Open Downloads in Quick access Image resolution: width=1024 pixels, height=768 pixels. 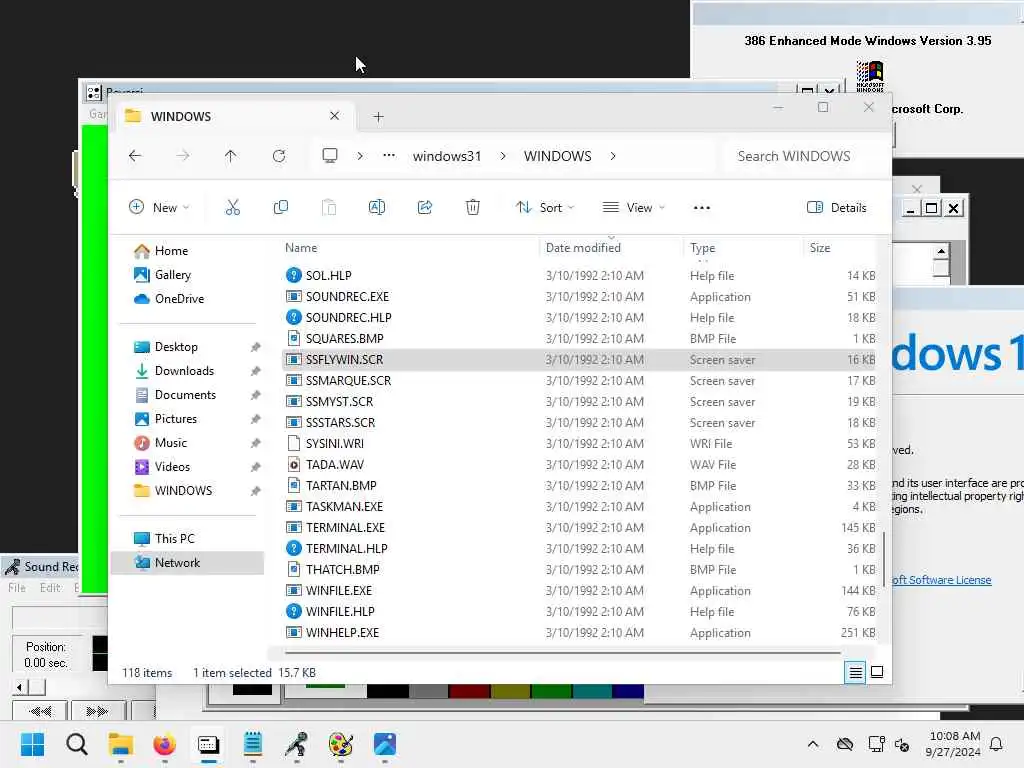pyautogui.click(x=184, y=371)
